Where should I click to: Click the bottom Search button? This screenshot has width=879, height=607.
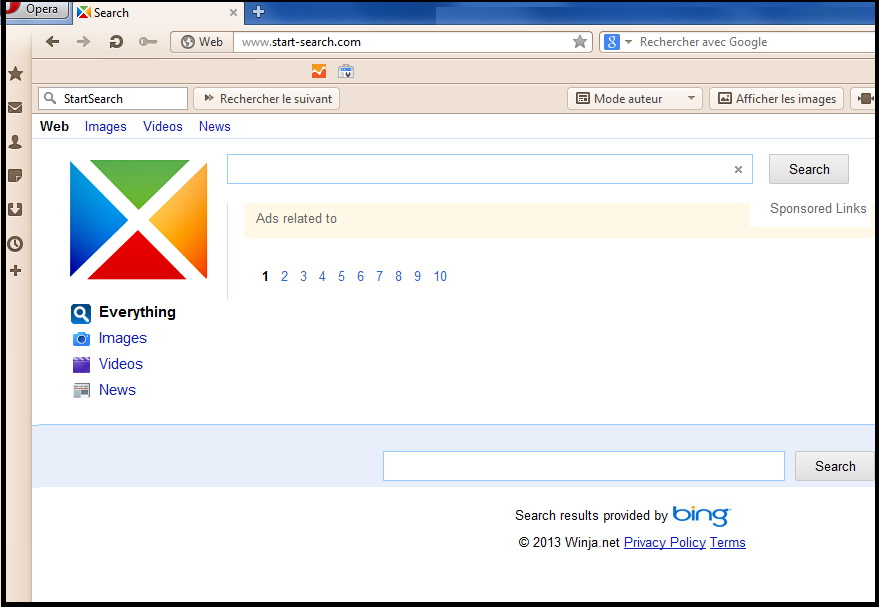point(835,466)
